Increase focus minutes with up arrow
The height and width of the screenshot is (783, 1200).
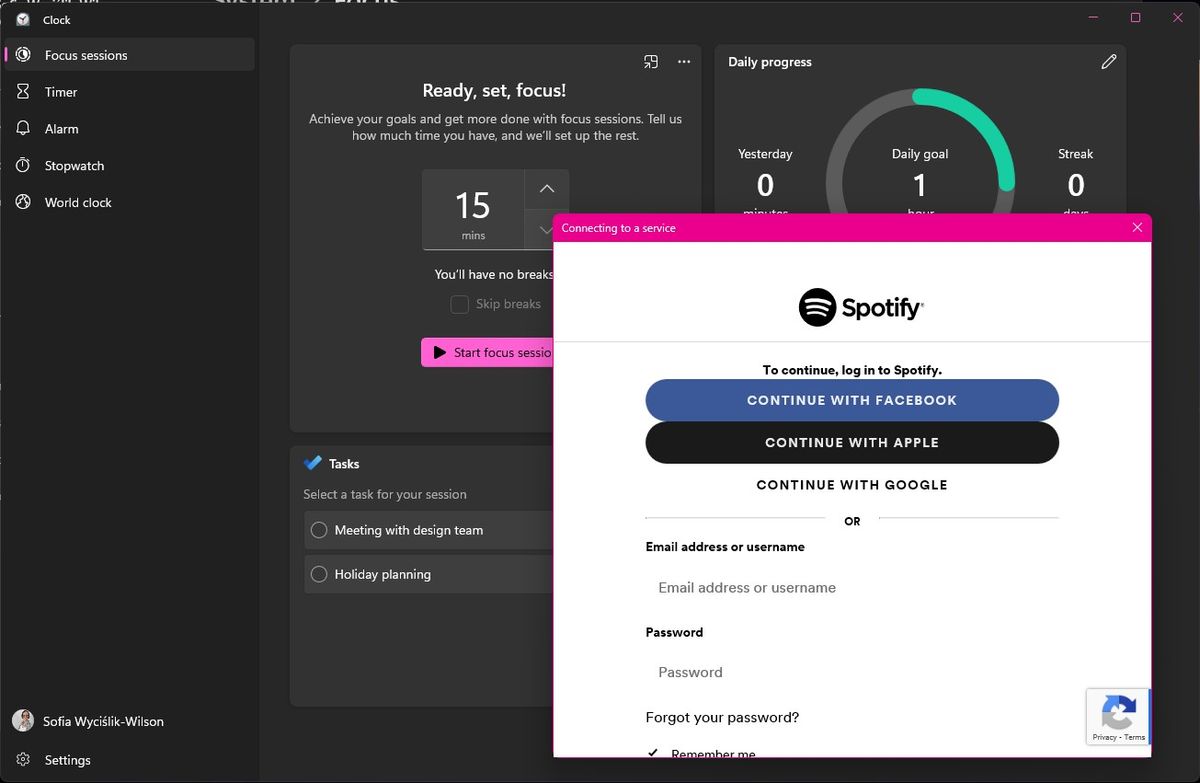[546, 189]
